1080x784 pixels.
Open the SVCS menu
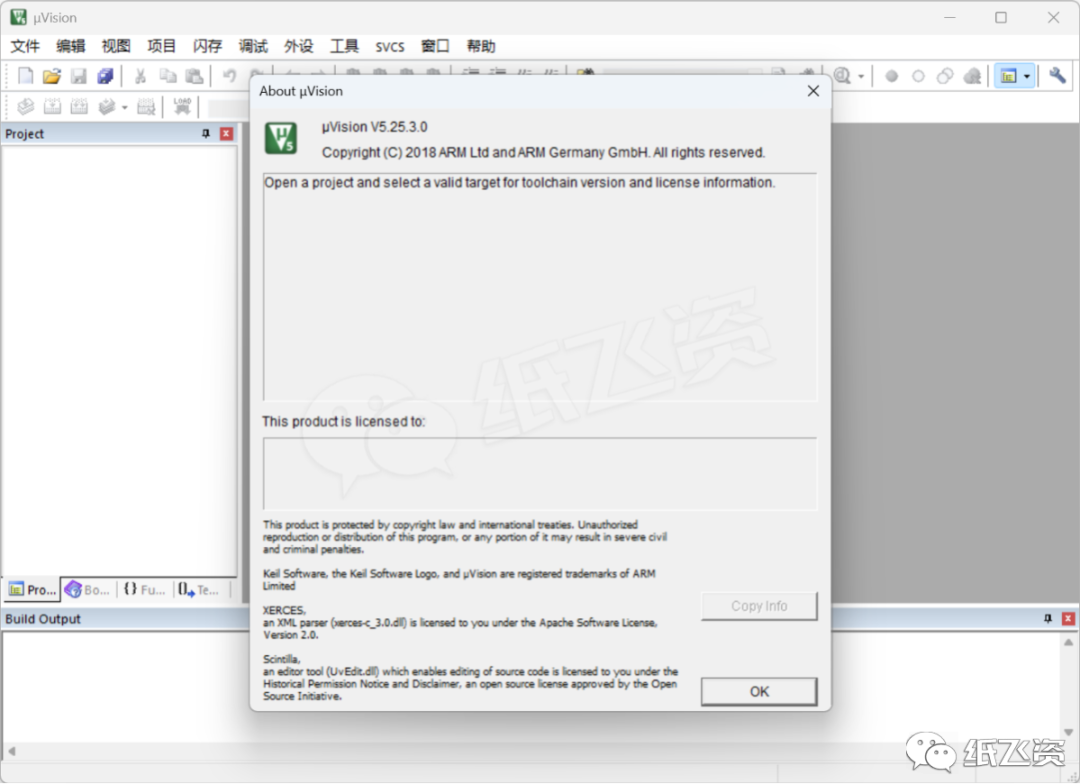point(389,47)
